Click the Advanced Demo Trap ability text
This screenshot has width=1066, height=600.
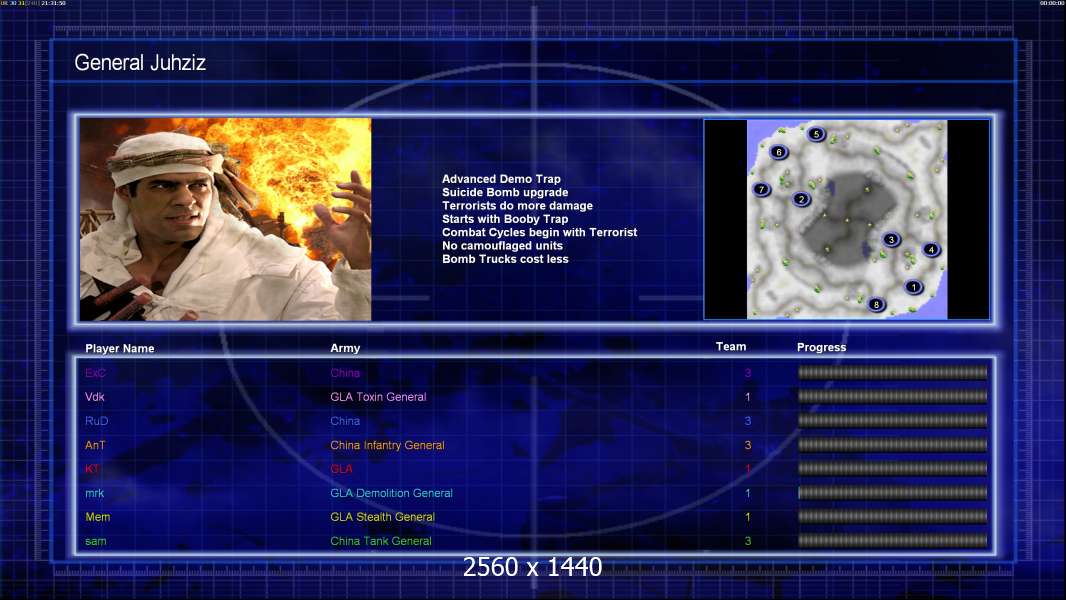[501, 179]
